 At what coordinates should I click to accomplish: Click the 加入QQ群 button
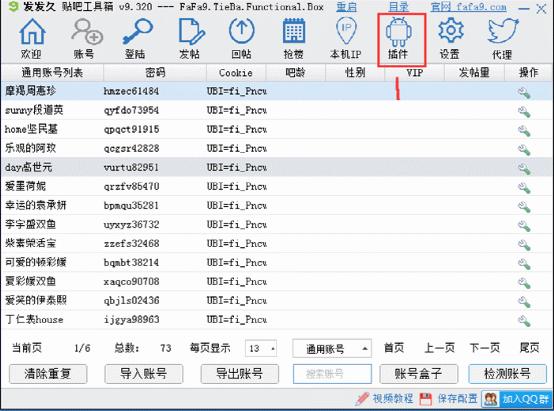click(x=517, y=399)
